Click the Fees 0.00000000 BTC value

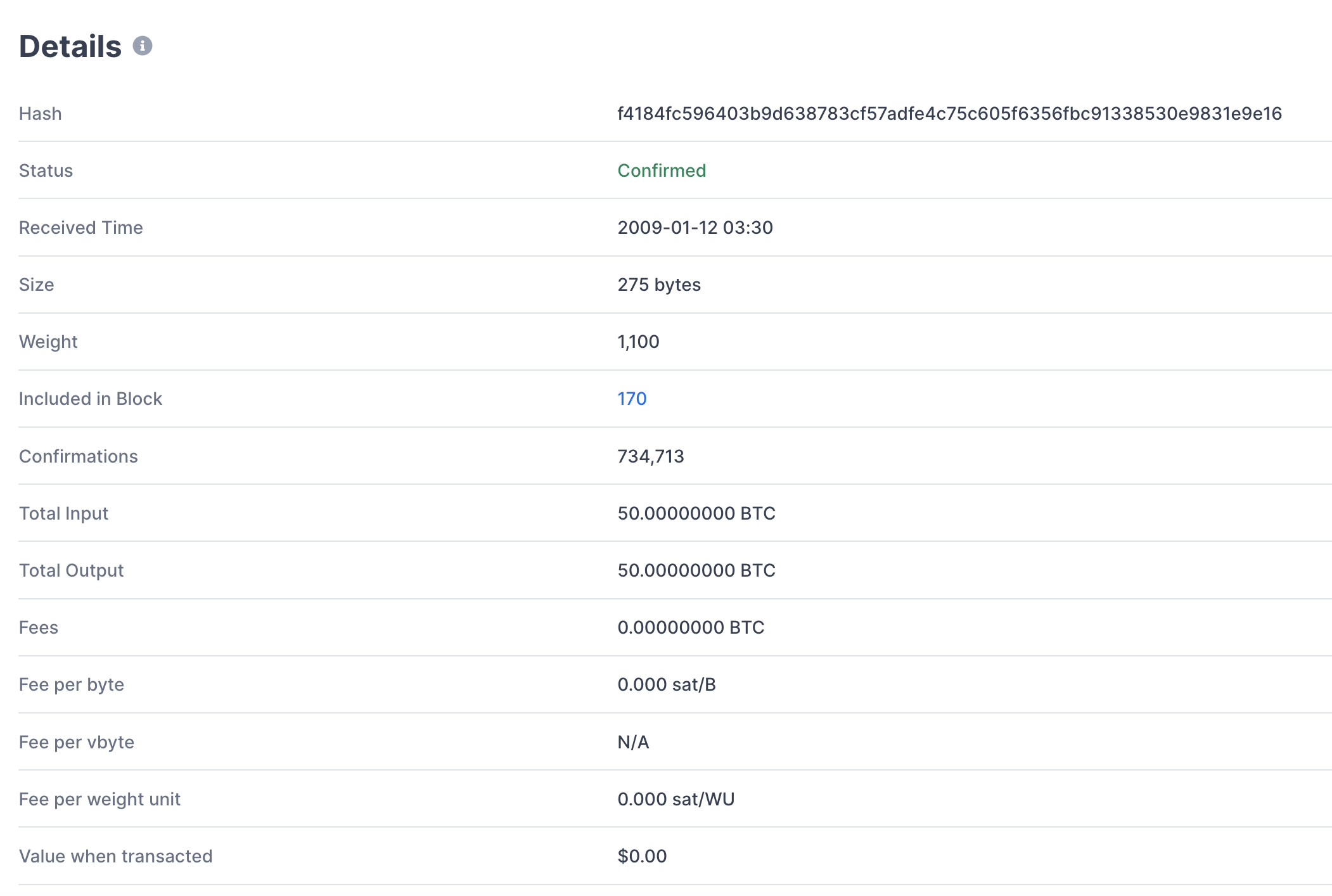(x=691, y=627)
